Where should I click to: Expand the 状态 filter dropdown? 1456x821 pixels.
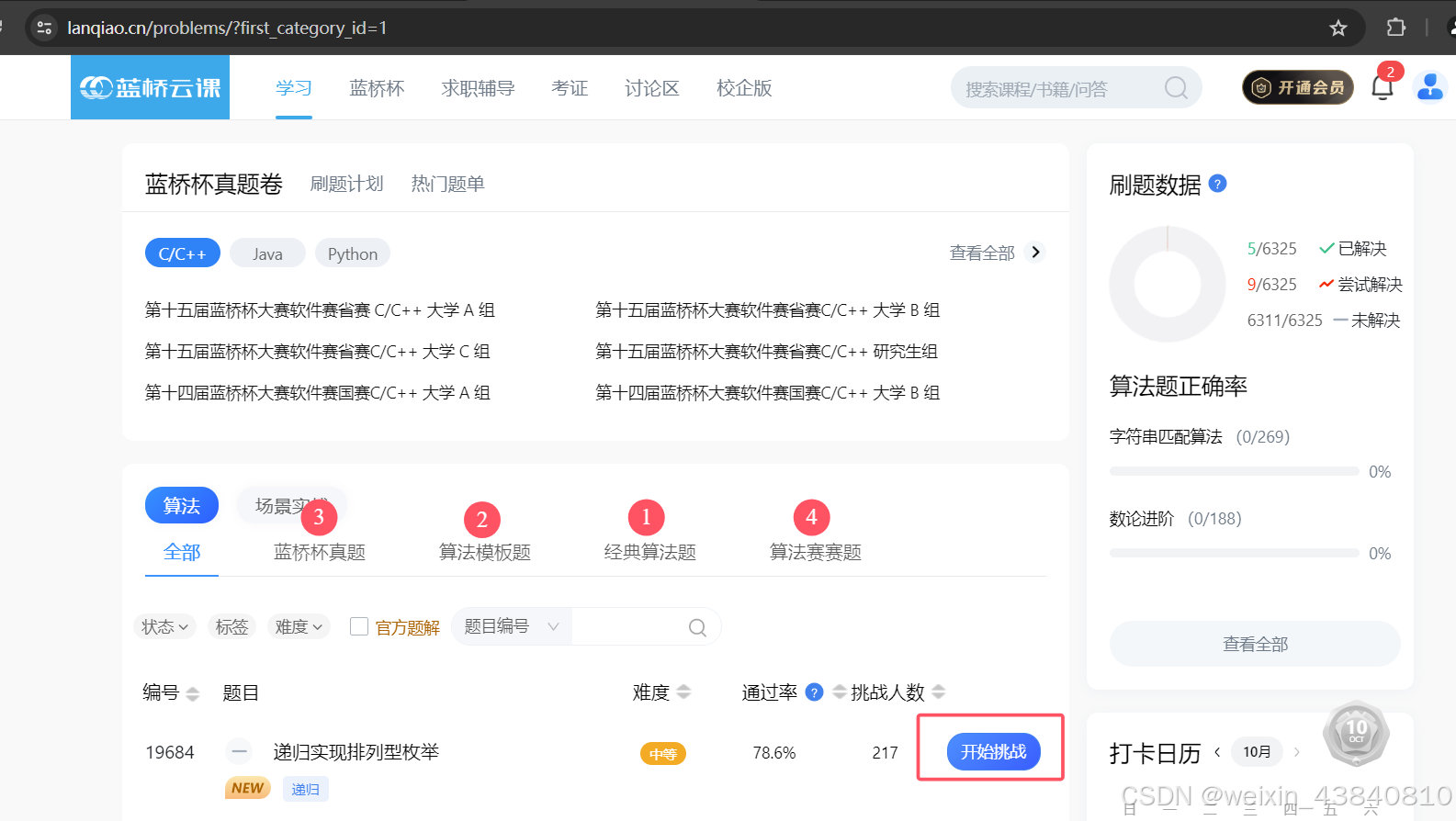pyautogui.click(x=165, y=626)
